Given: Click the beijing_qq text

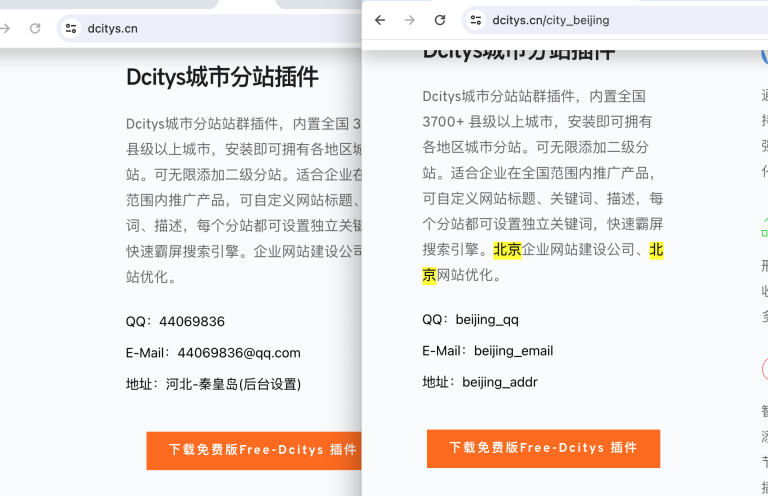Looking at the screenshot, I should click(x=487, y=320).
